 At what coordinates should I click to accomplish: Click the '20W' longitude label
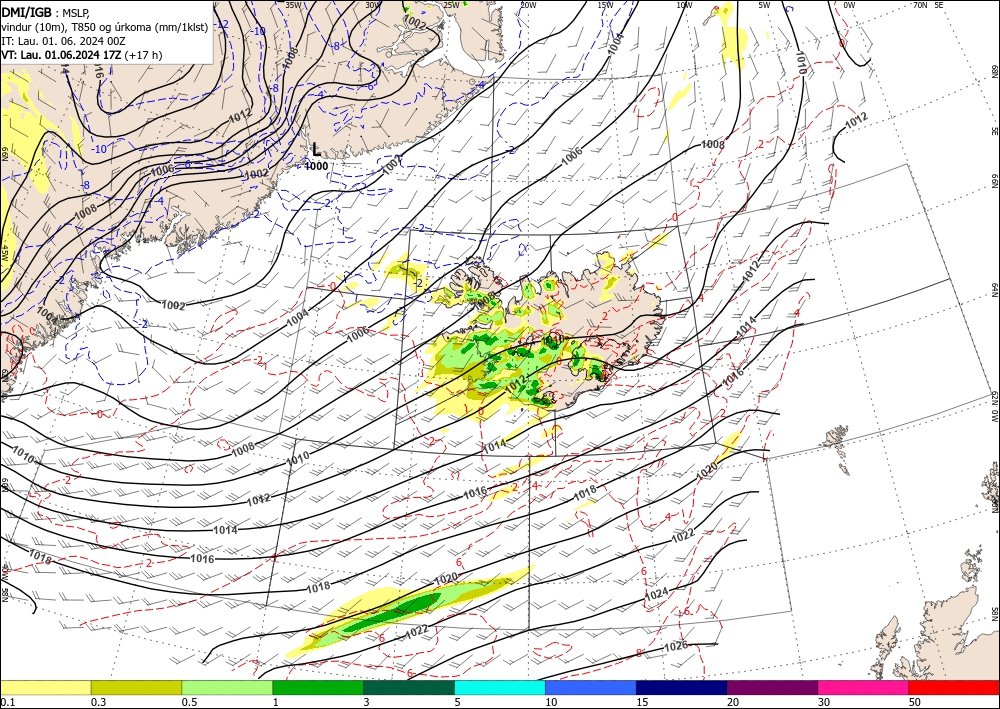tap(527, 4)
